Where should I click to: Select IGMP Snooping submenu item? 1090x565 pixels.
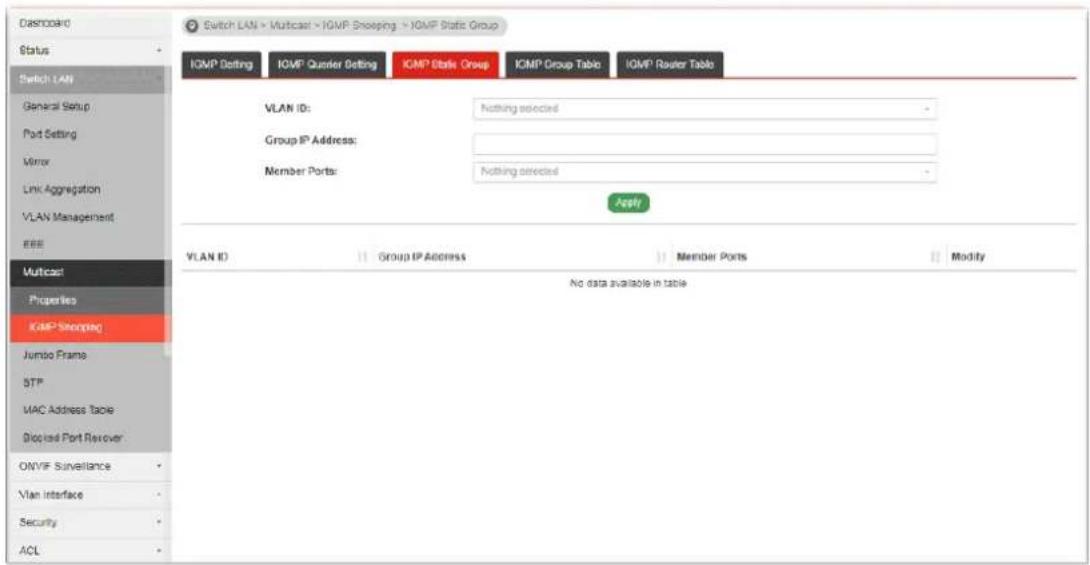89,327
